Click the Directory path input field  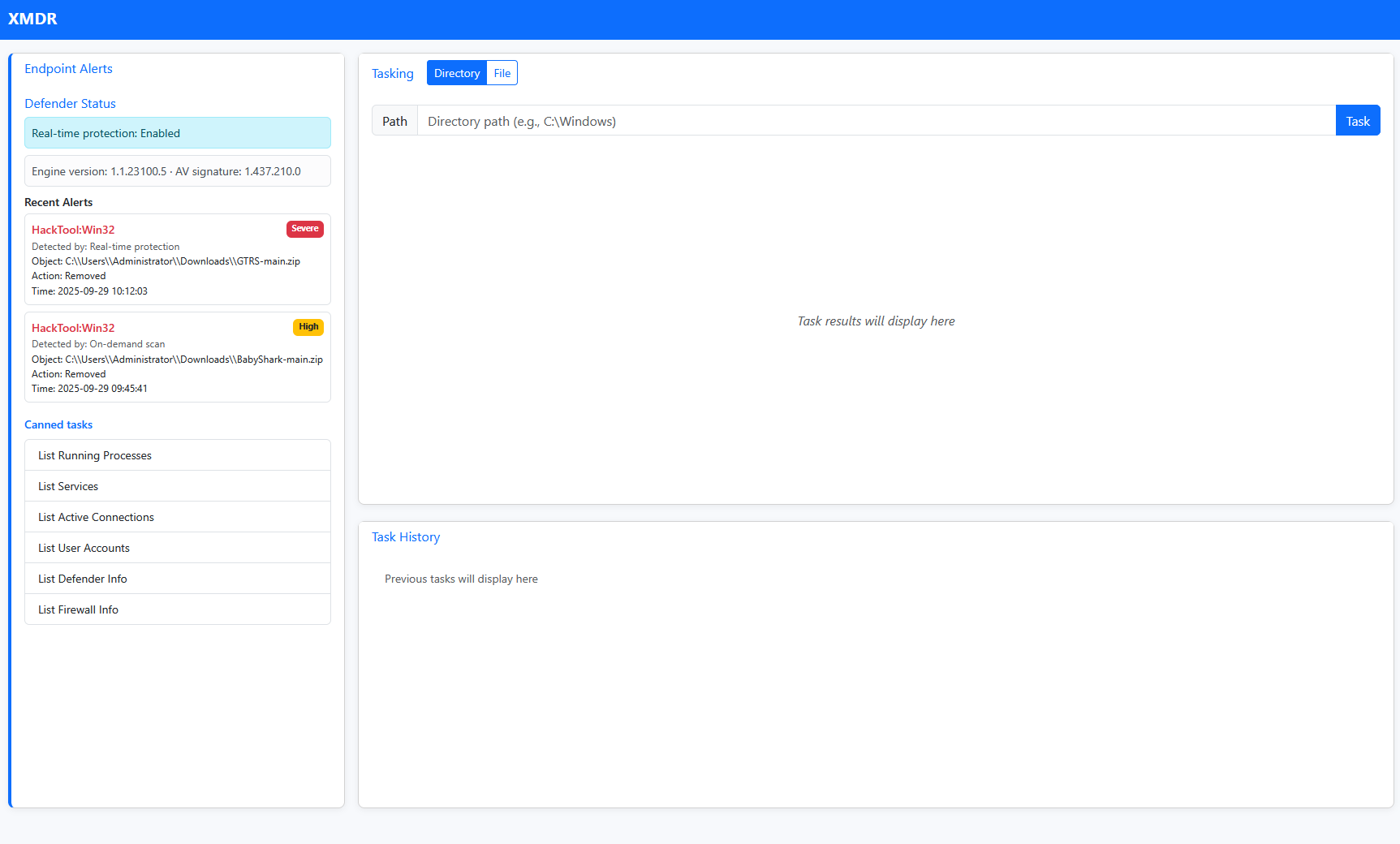(876, 121)
